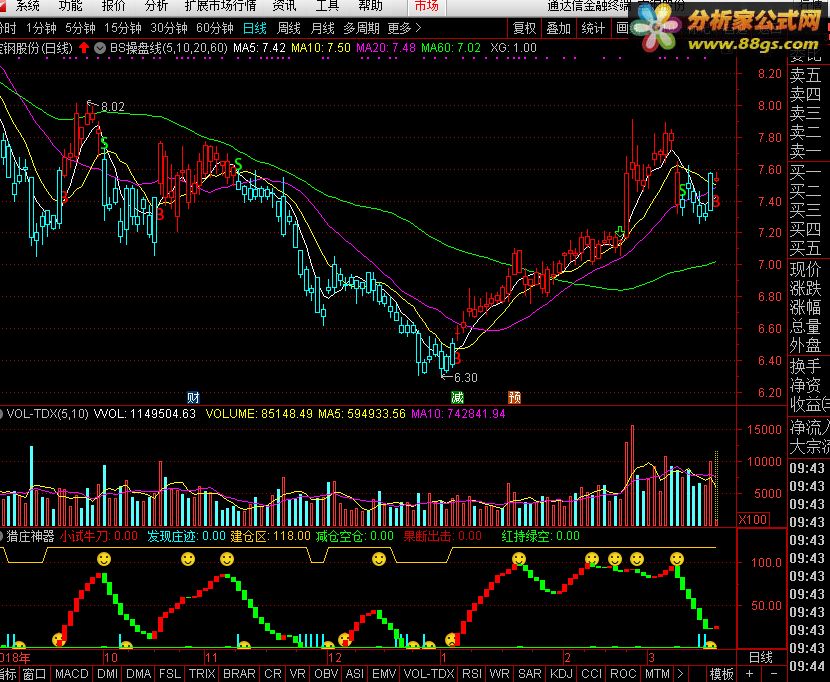Select the highlighted 市场 tab
The width and height of the screenshot is (830, 682).
point(427,6)
